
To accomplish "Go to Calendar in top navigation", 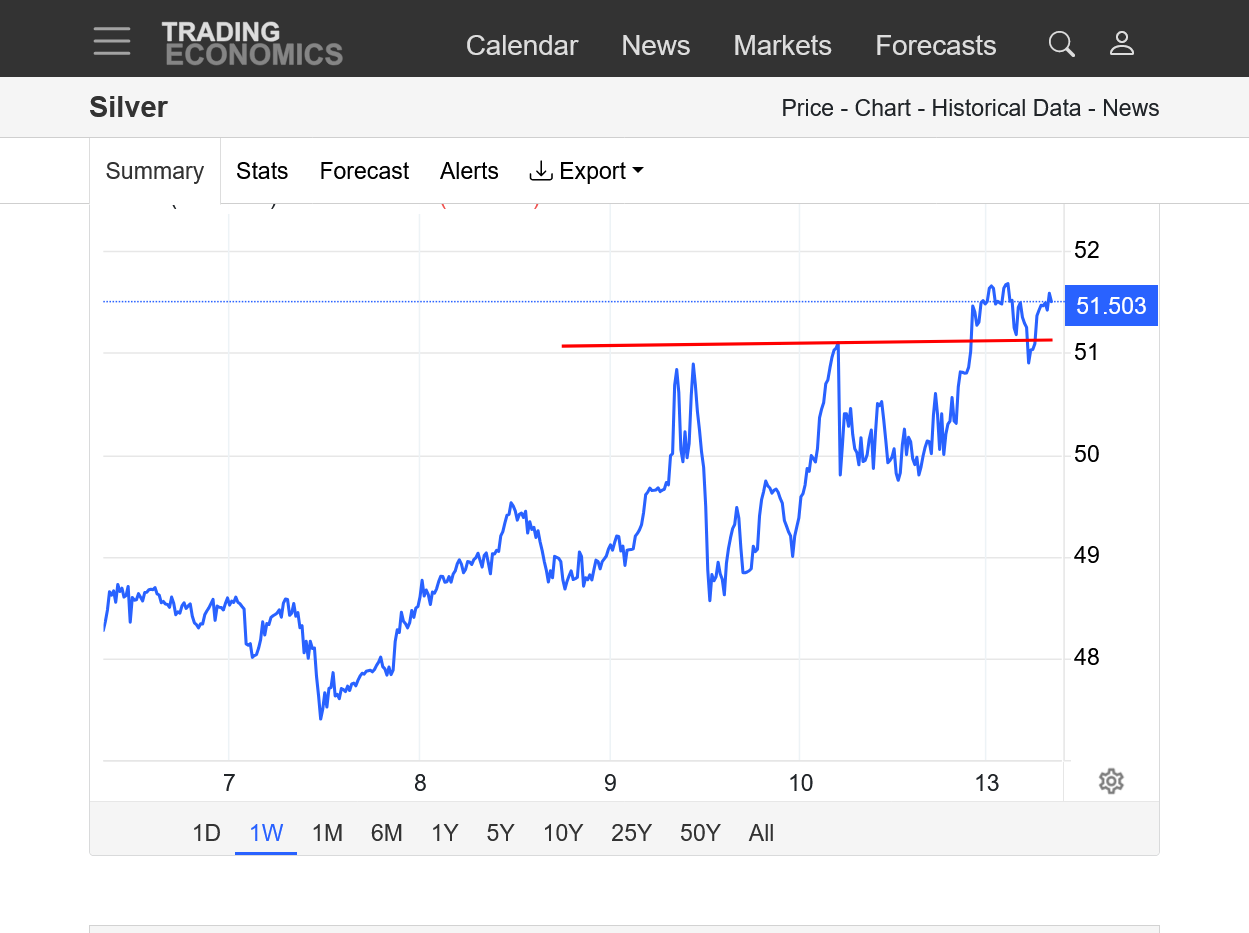I will click(522, 45).
